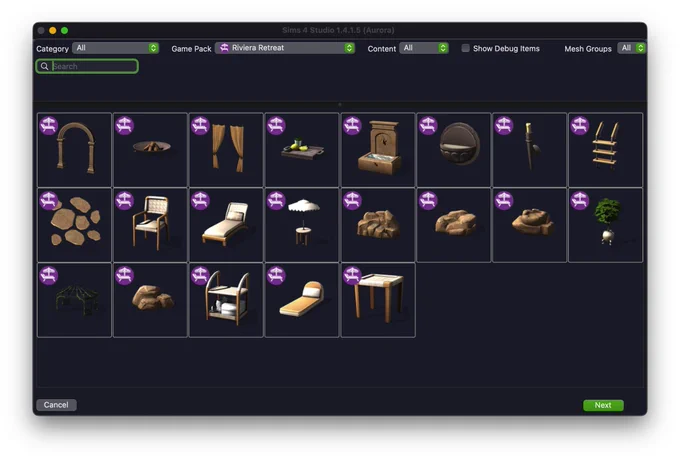Click the green Next button
The image size is (680, 459).
[603, 405]
